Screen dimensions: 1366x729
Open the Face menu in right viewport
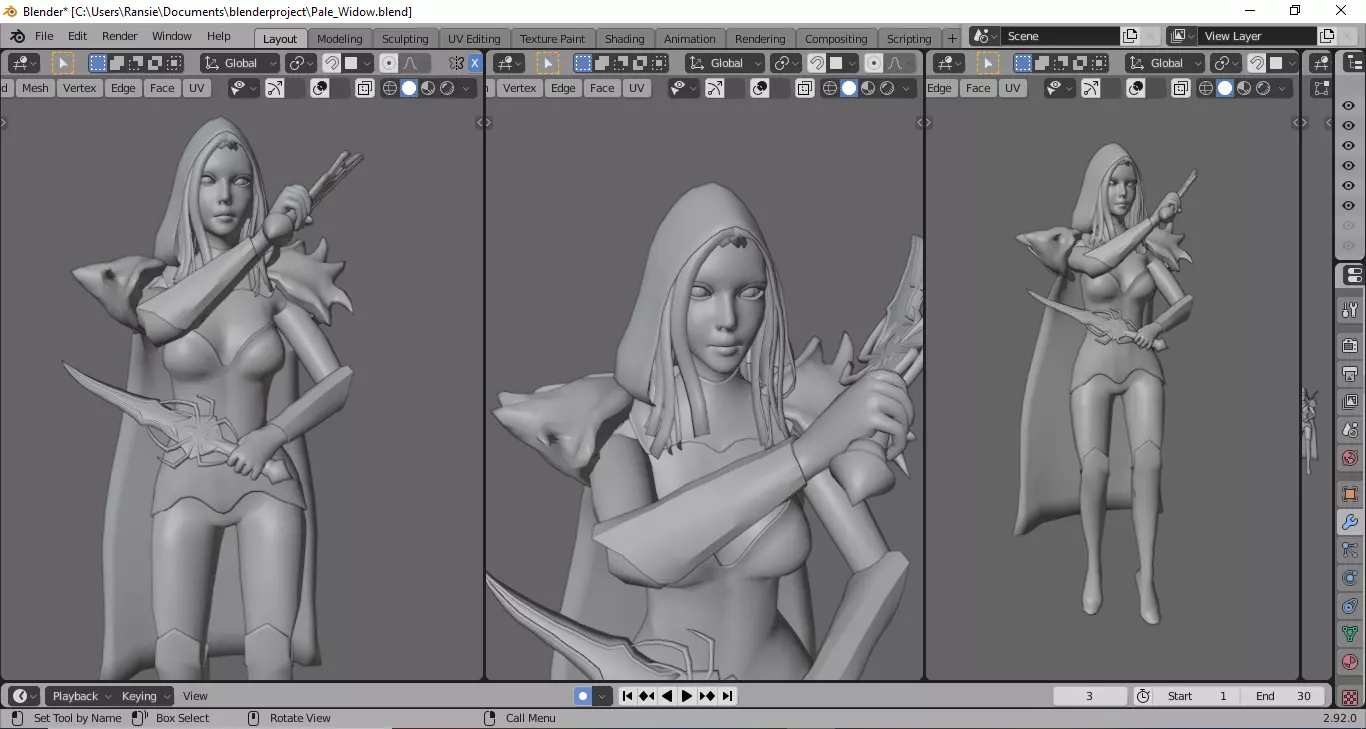978,88
